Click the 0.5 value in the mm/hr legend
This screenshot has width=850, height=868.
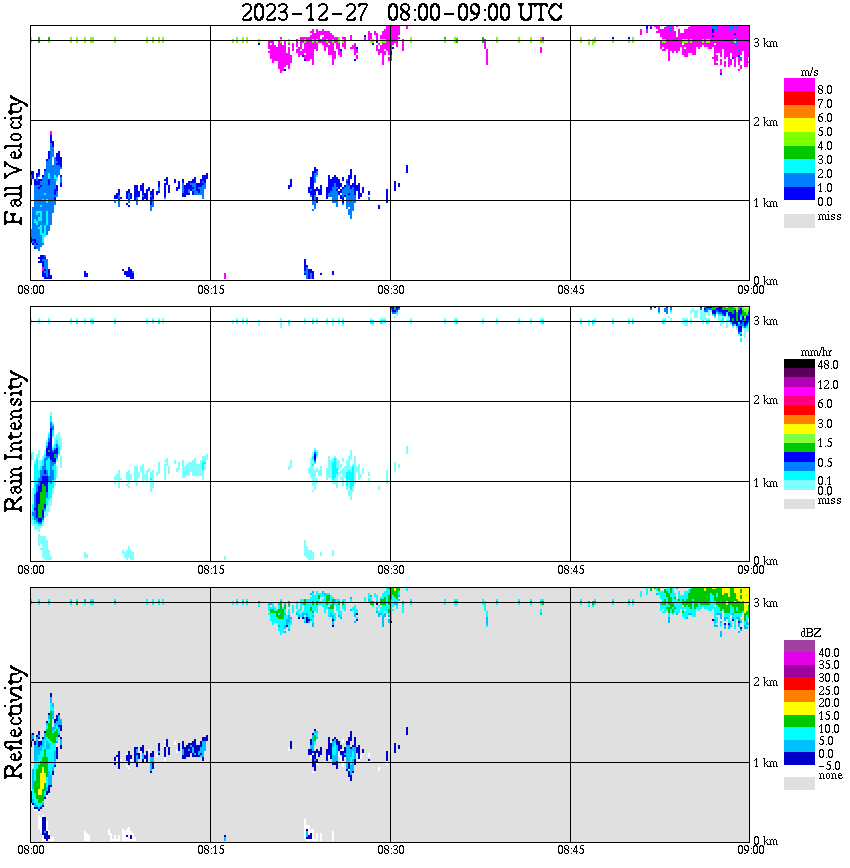(825, 463)
